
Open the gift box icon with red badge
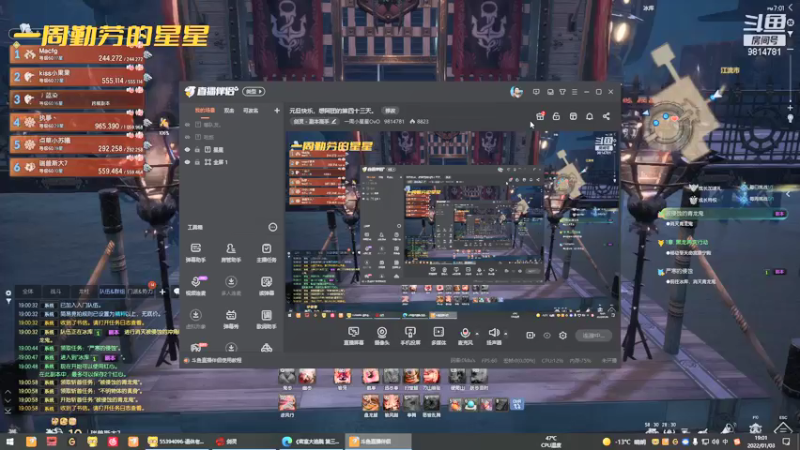click(540, 116)
